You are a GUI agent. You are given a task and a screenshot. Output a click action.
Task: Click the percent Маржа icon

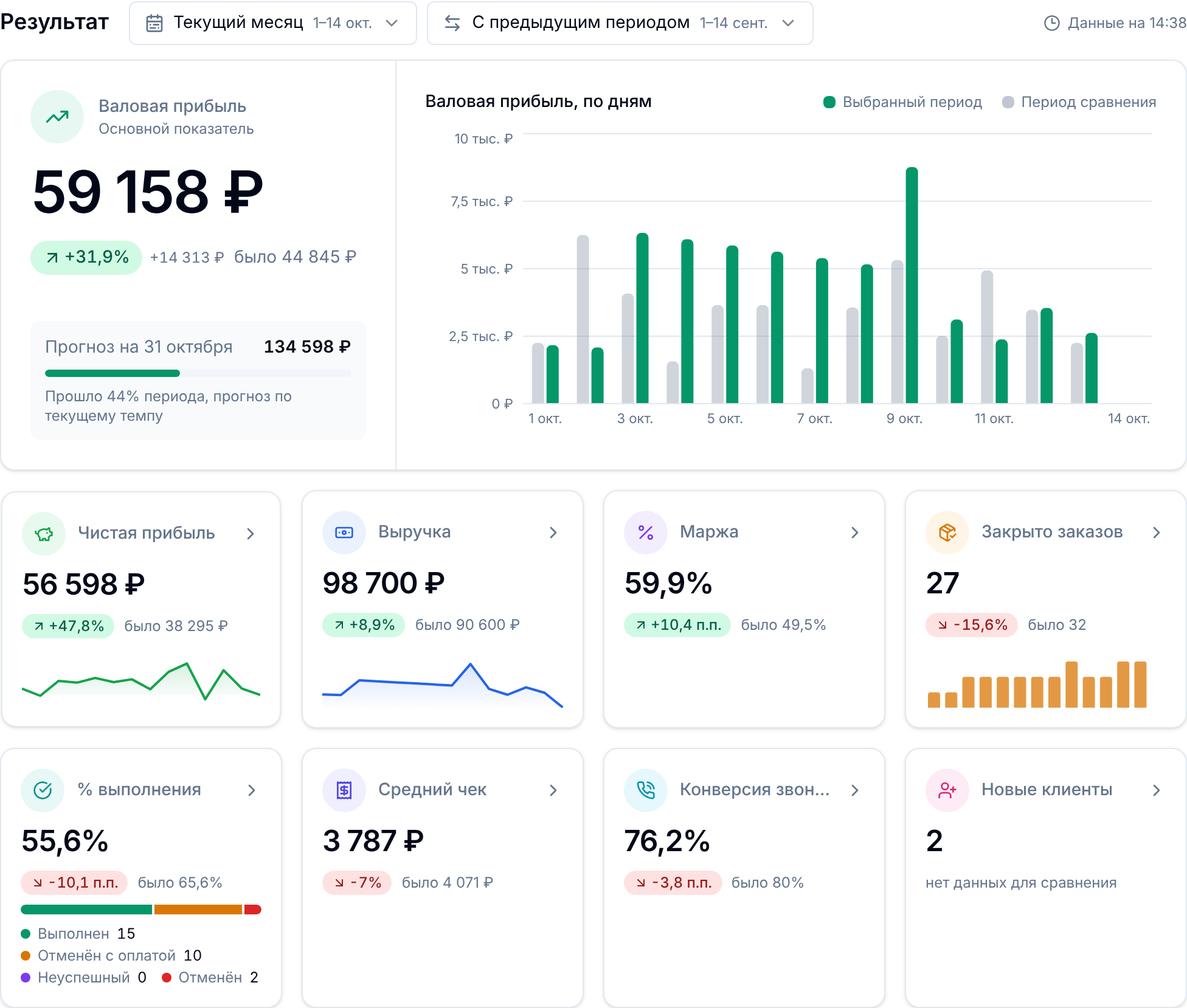pyautogui.click(x=646, y=533)
